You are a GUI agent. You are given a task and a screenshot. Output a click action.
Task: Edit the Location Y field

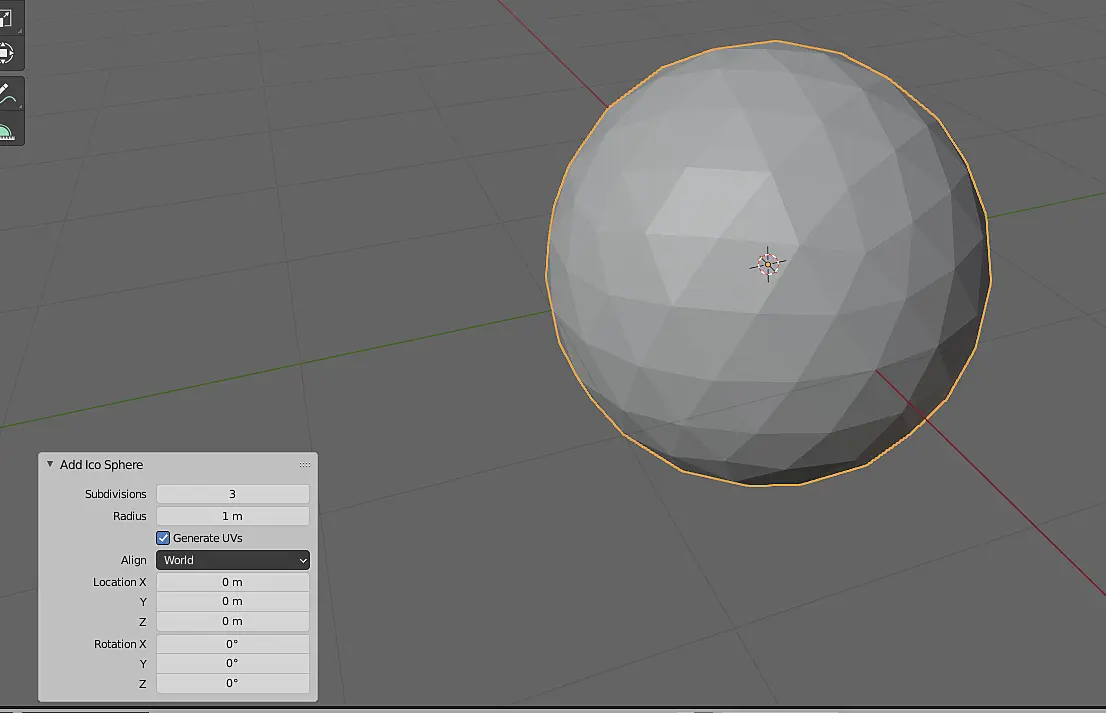233,602
